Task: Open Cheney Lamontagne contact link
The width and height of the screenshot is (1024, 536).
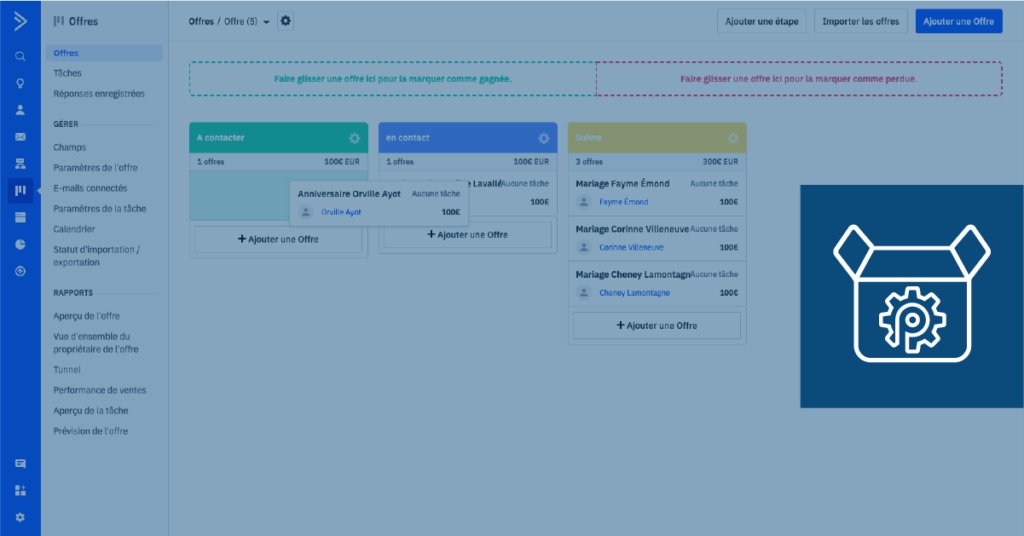Action: (x=634, y=292)
